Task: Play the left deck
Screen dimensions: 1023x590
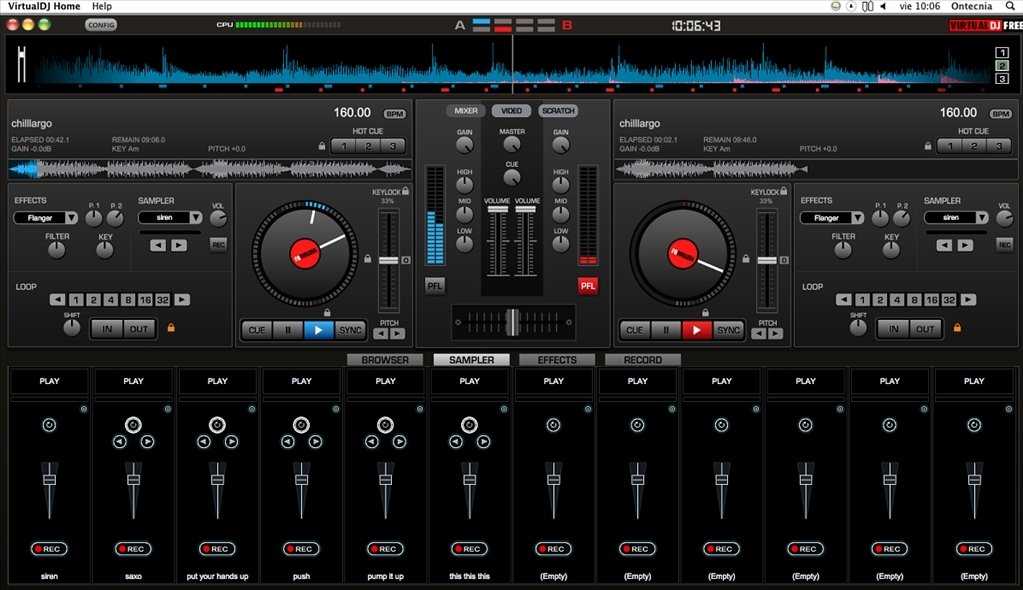Action: pyautogui.click(x=318, y=330)
